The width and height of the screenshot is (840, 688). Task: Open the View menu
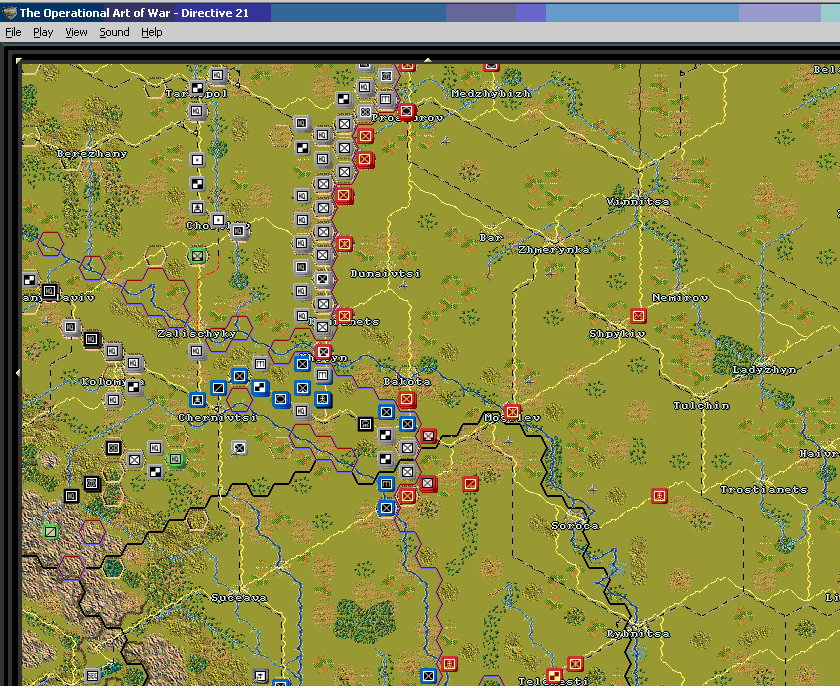[76, 33]
